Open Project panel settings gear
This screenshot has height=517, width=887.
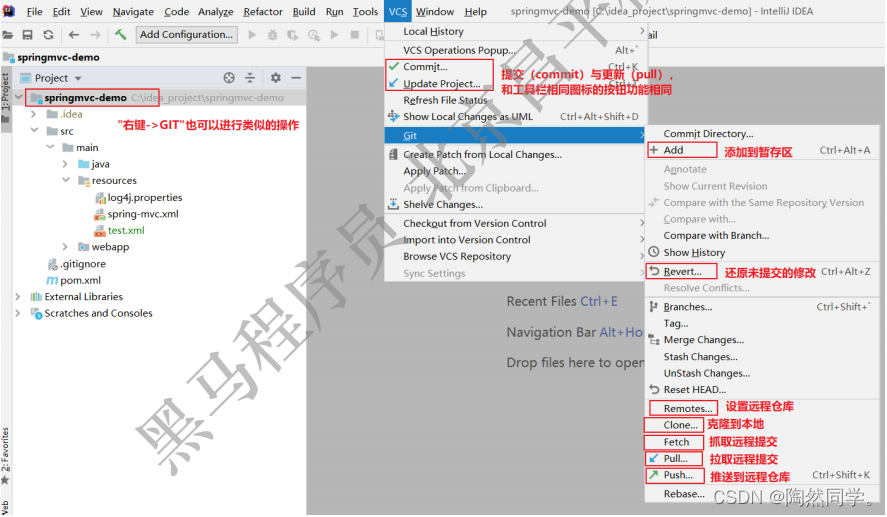pyautogui.click(x=275, y=77)
